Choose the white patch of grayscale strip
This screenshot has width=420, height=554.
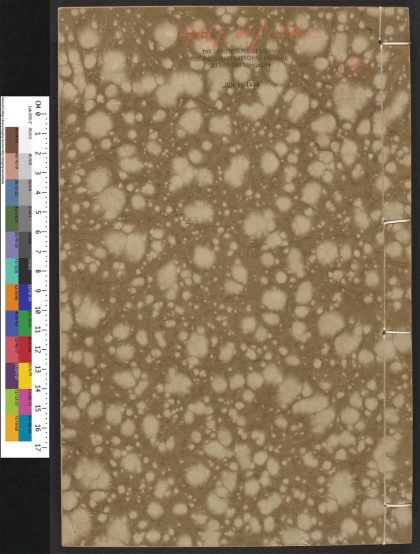pos(25,140)
